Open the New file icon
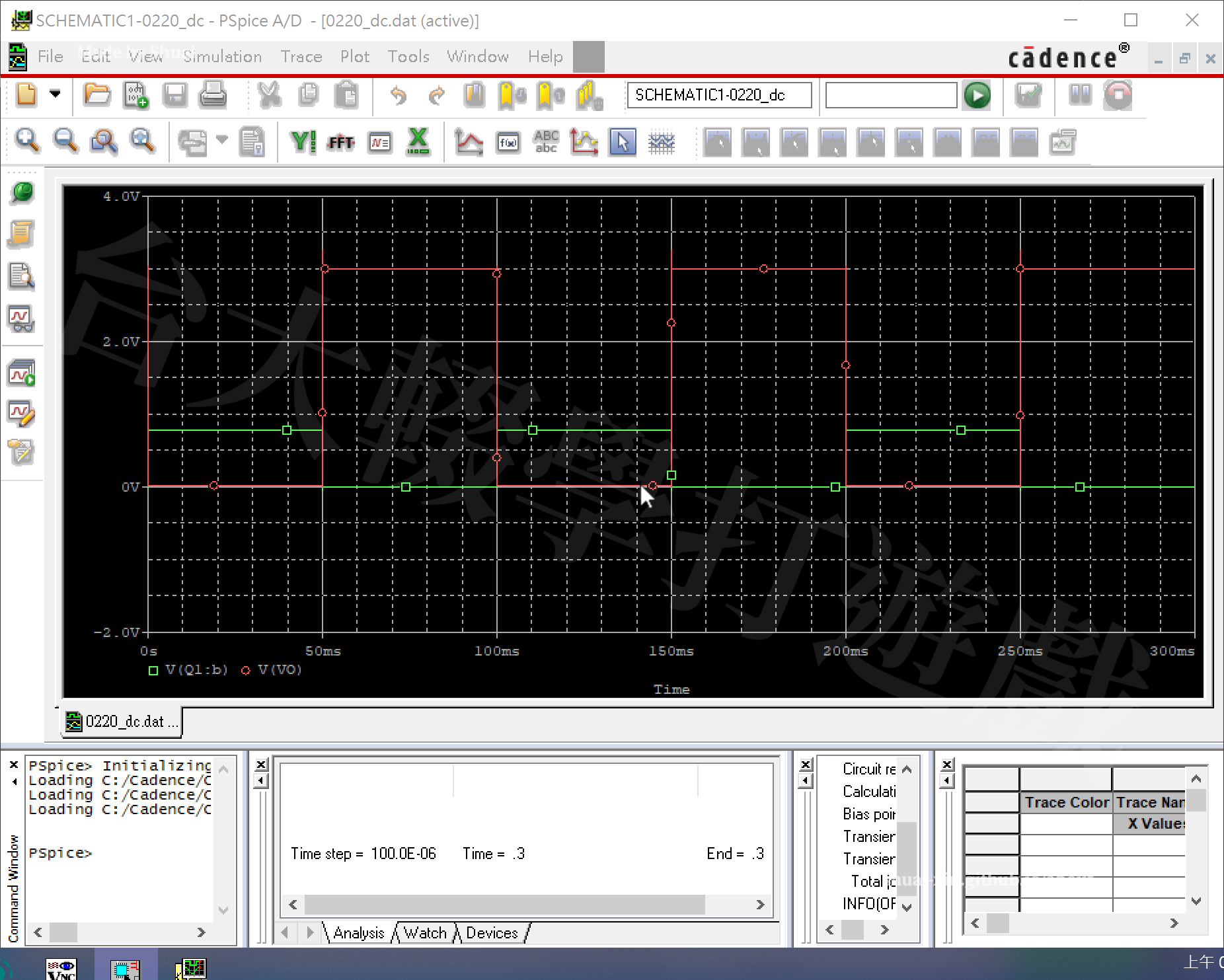The width and height of the screenshot is (1224, 980). 26,94
